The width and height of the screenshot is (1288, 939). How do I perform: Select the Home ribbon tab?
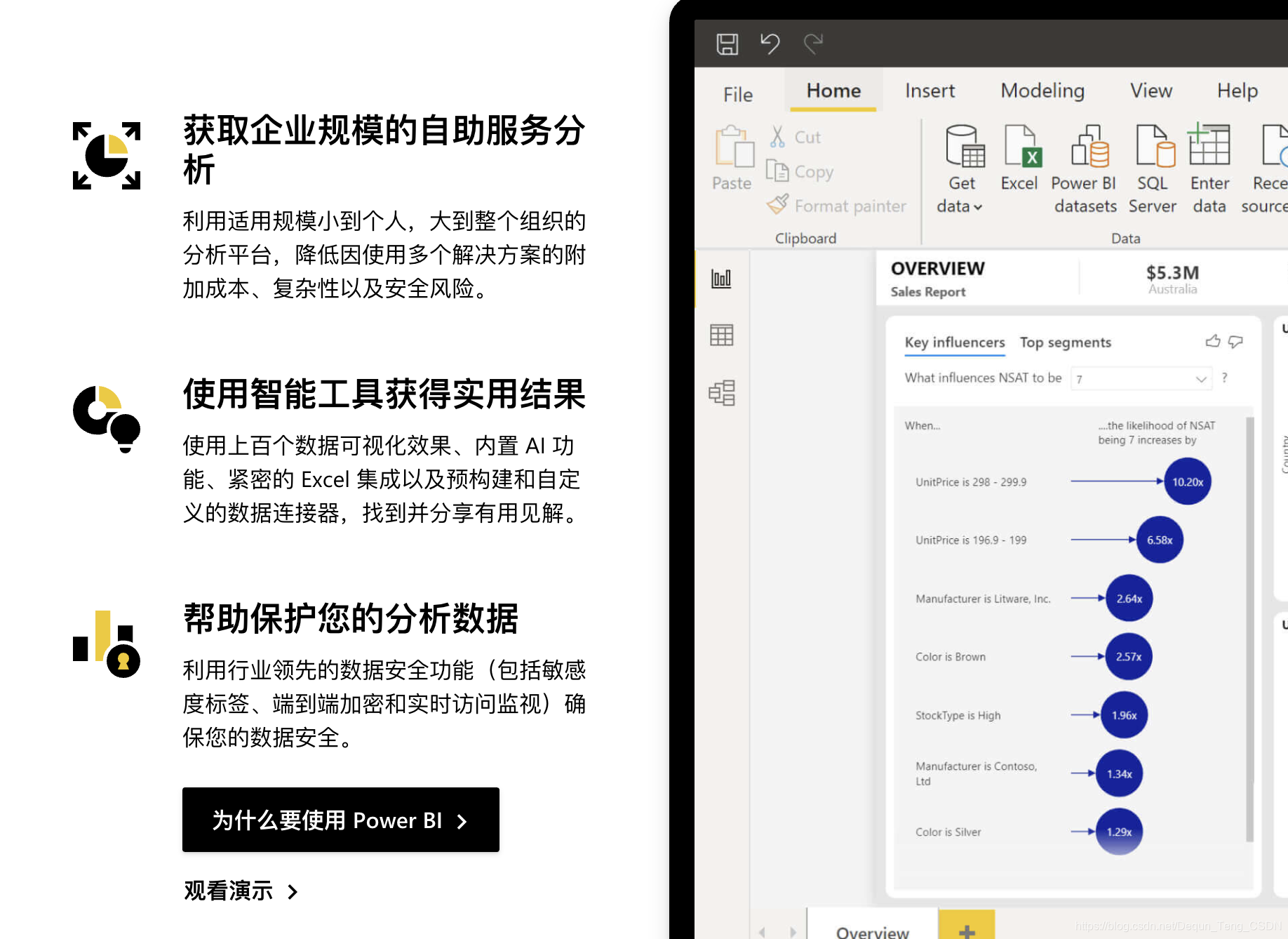833,91
